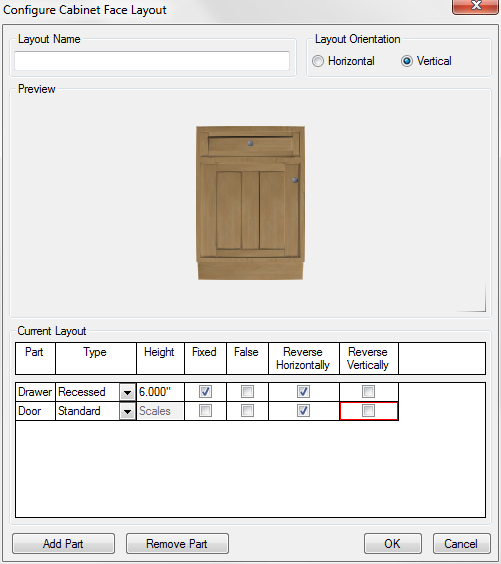Image resolution: width=501 pixels, height=564 pixels.
Task: Close the Configure Cabinet Face Layout dialog
Action: [x=476, y=6]
